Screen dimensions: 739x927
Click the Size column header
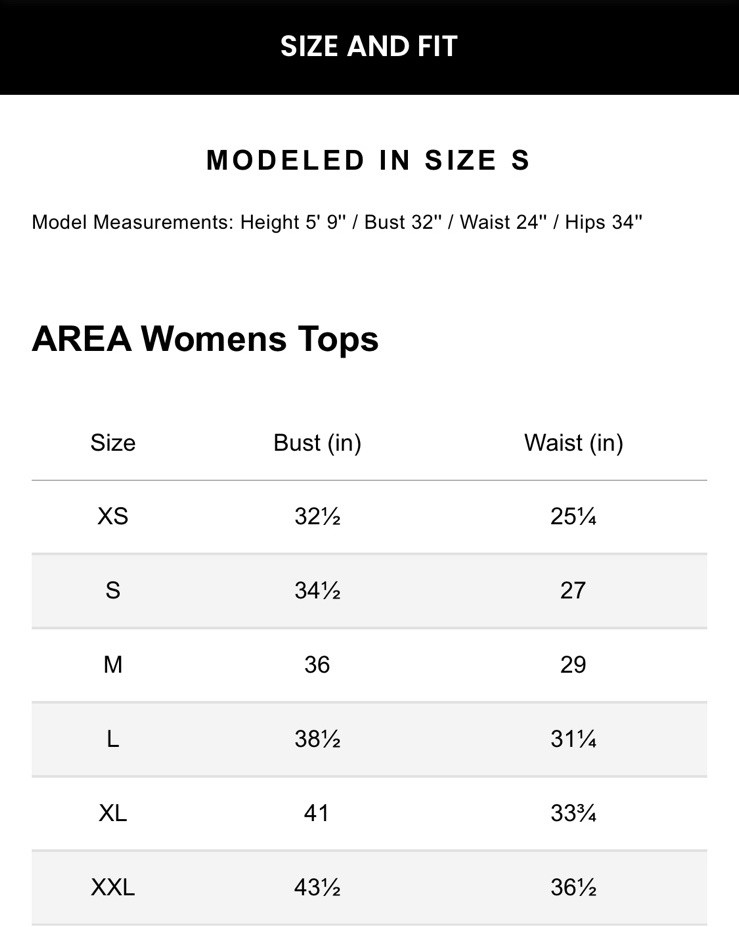pyautogui.click(x=113, y=443)
